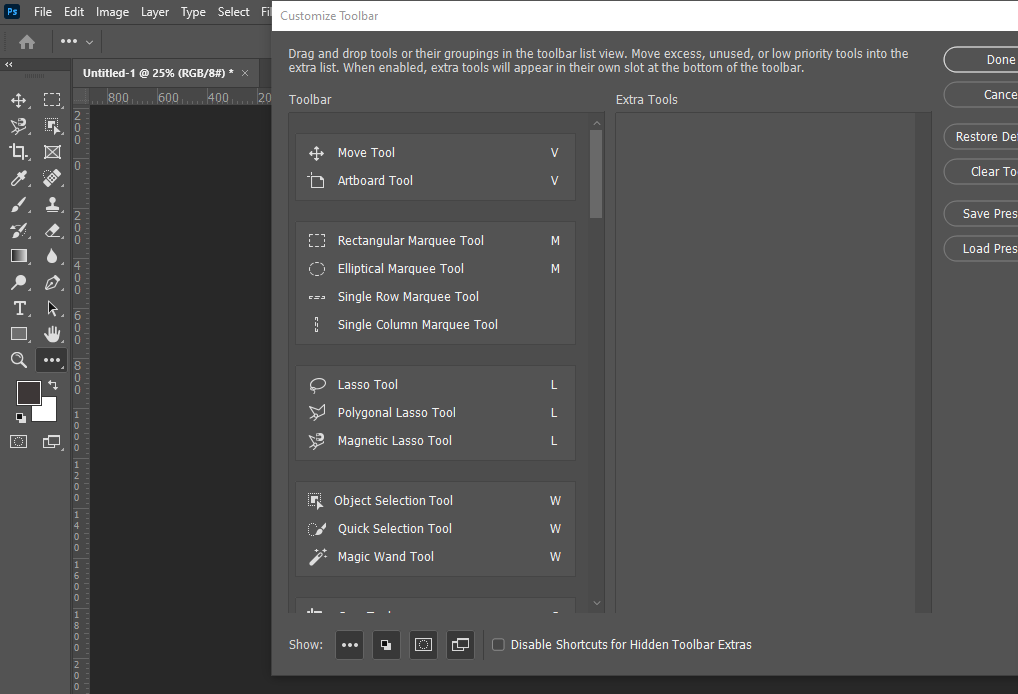This screenshot has height=694, width=1018.
Task: Open the white background color swatch
Action: click(48, 413)
